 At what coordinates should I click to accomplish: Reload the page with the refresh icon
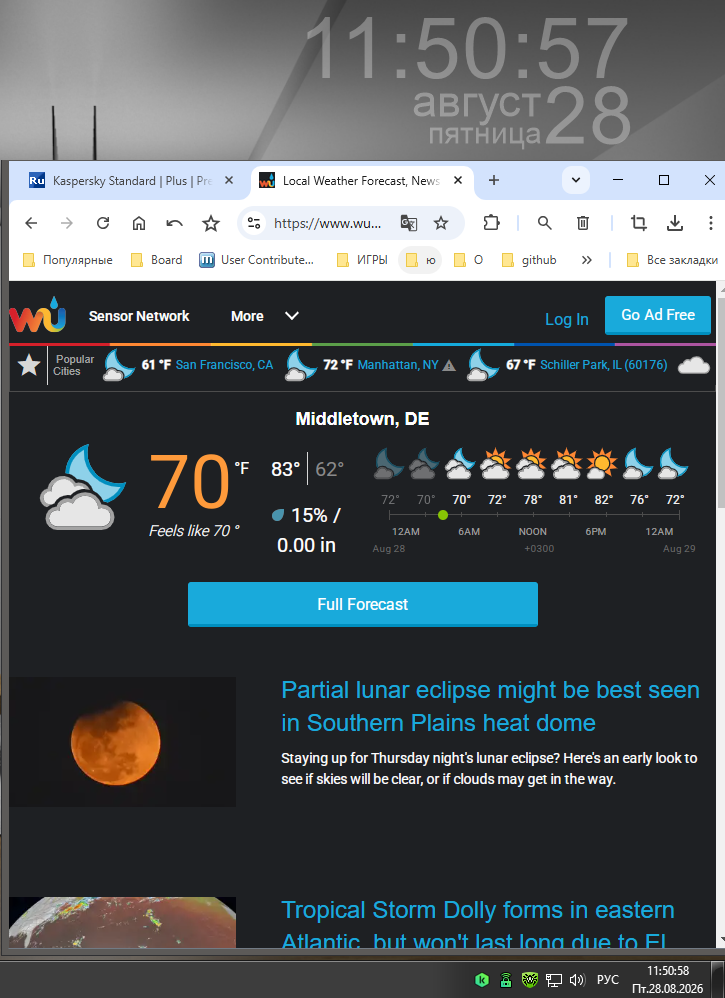click(x=102, y=223)
